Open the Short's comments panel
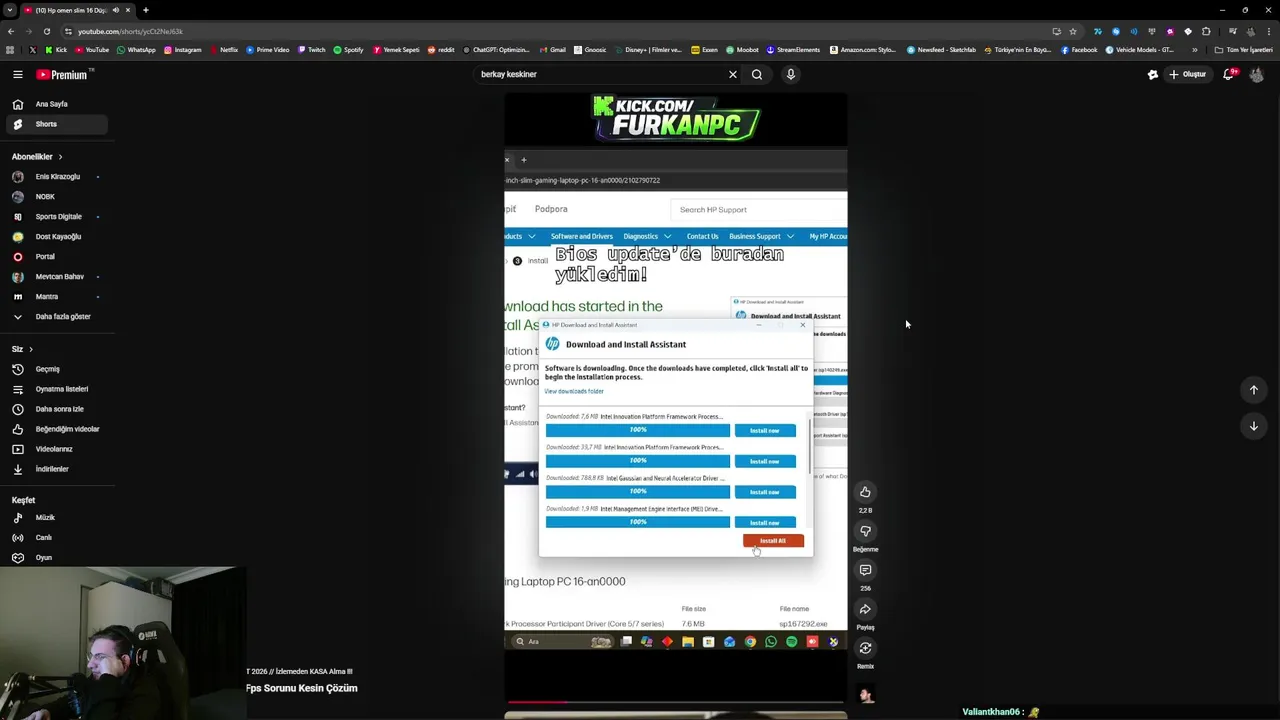 pos(865,570)
